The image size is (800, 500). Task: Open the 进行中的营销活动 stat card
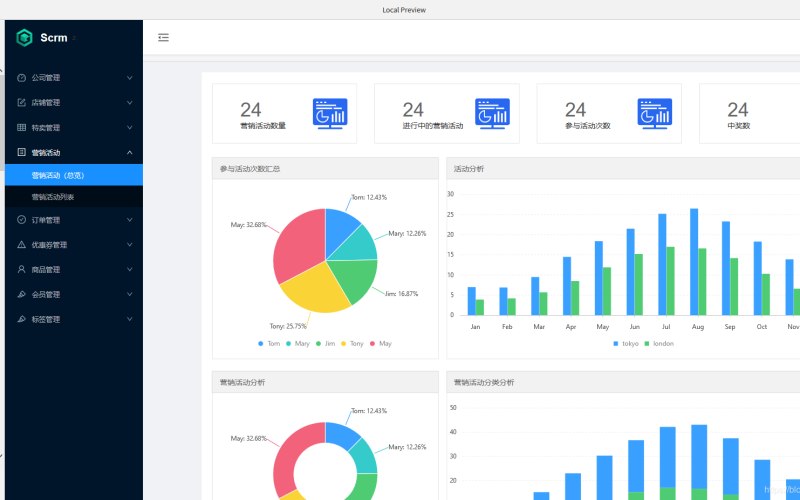tap(446, 113)
